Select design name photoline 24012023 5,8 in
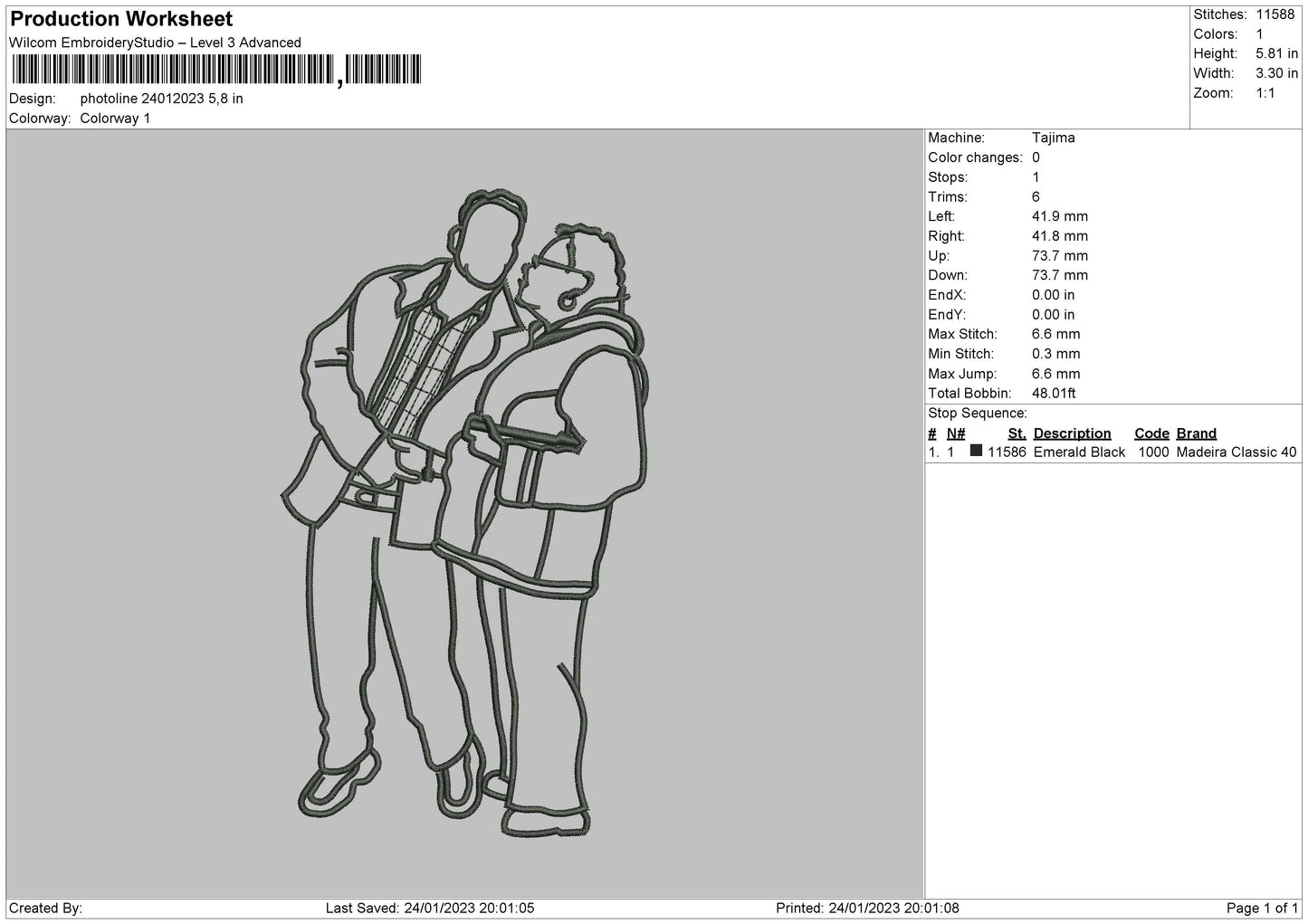 point(161,99)
